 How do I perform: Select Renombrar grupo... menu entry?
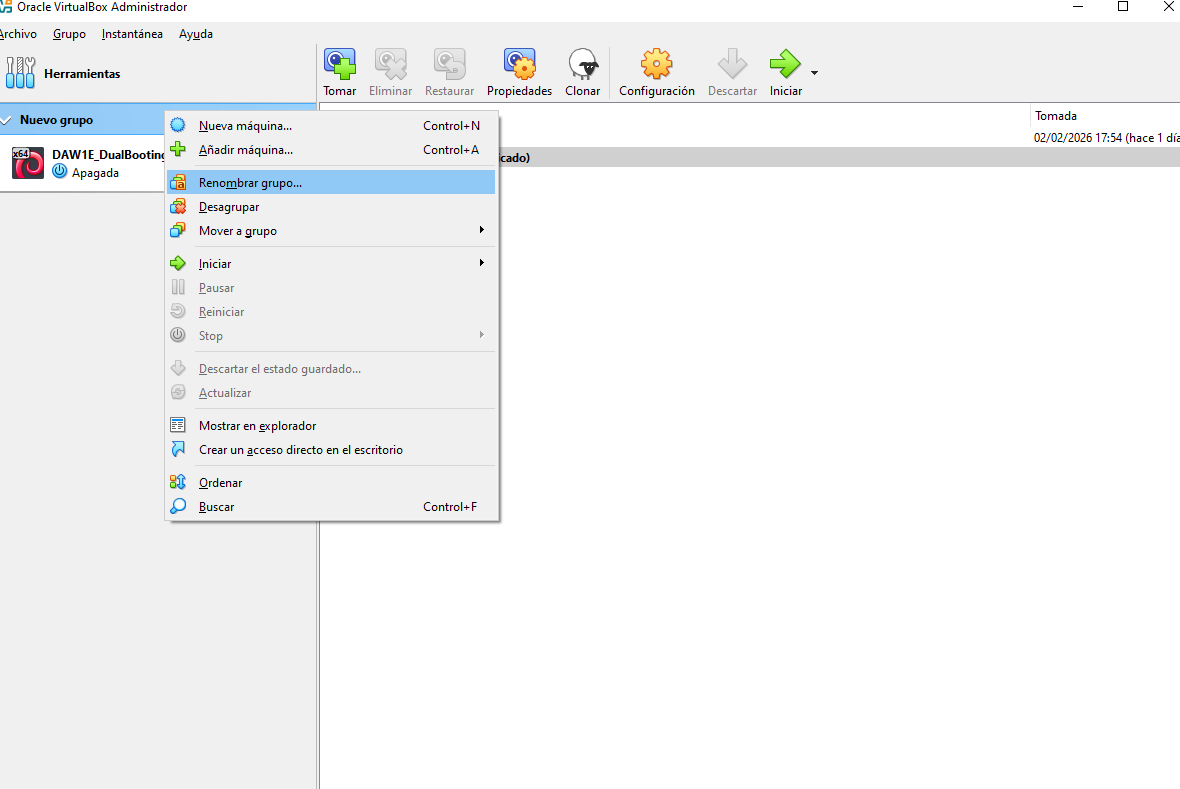pyautogui.click(x=331, y=182)
